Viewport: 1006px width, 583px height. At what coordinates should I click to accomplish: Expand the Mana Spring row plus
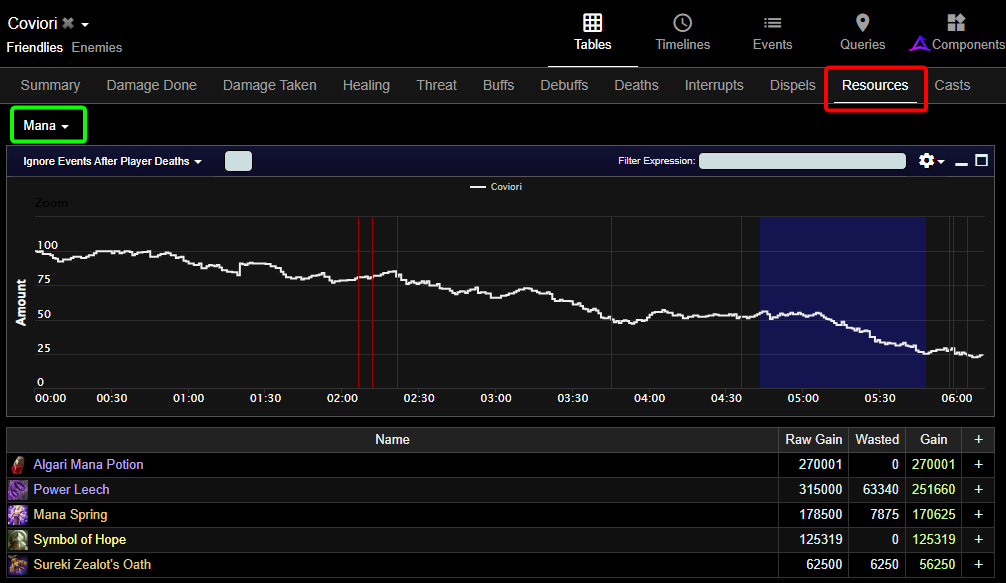click(x=978, y=514)
